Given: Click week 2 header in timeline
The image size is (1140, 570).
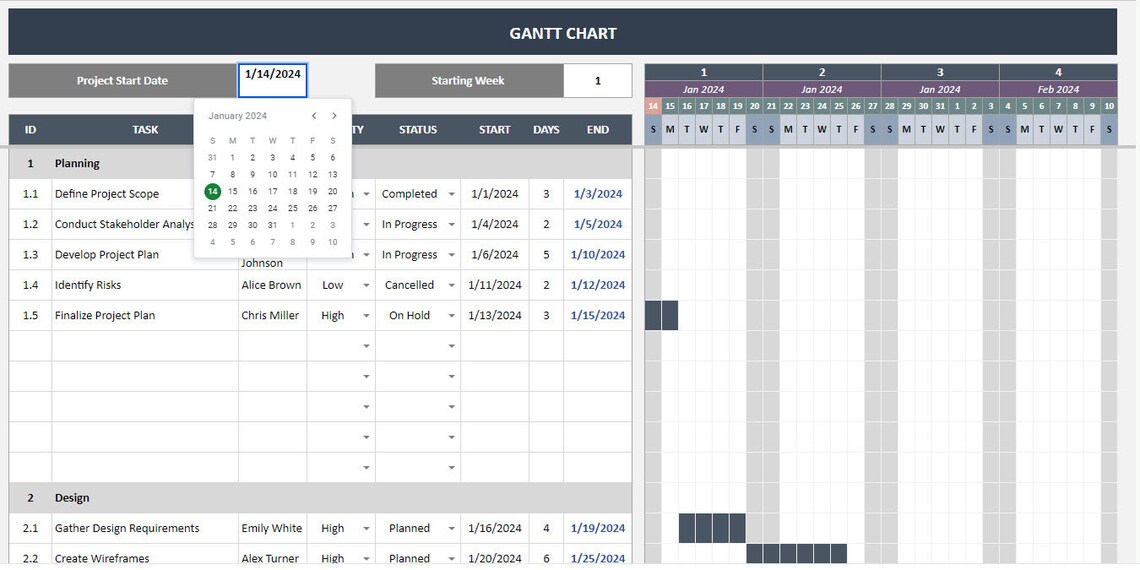Looking at the screenshot, I should click(x=822, y=72).
